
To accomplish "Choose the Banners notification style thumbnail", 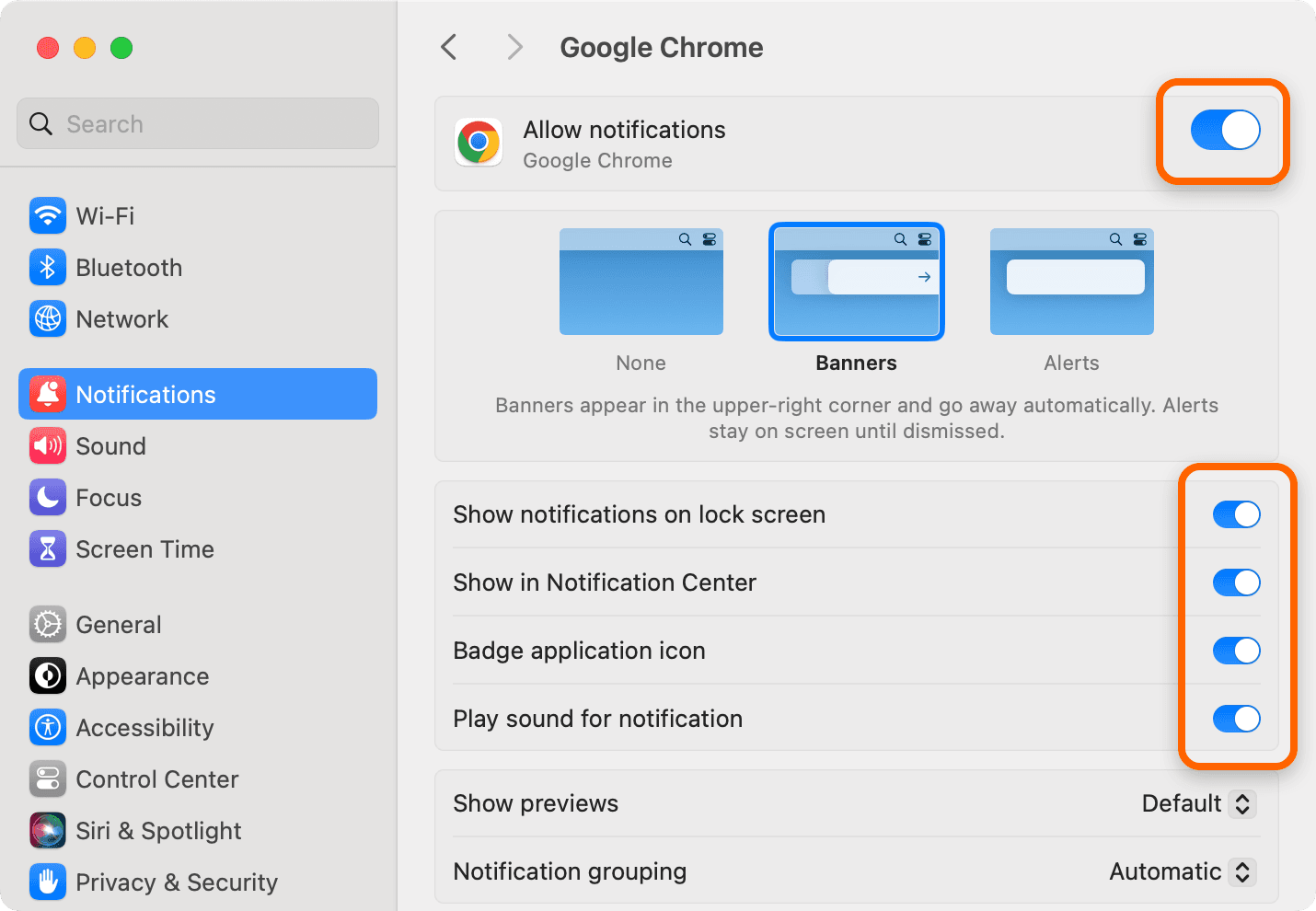I will point(857,282).
